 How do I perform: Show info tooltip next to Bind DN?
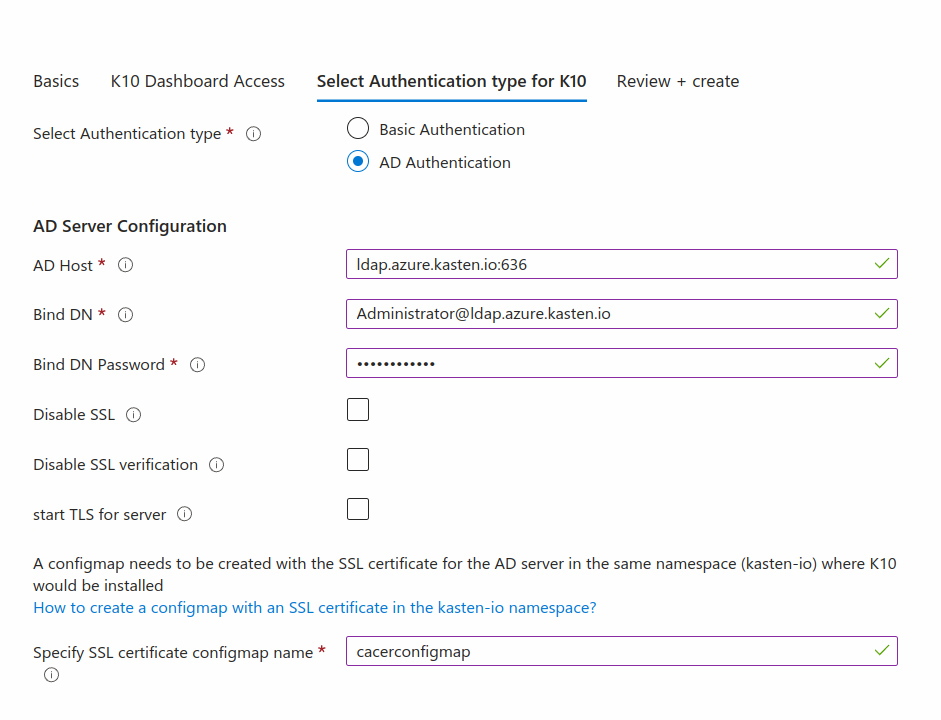[125, 314]
